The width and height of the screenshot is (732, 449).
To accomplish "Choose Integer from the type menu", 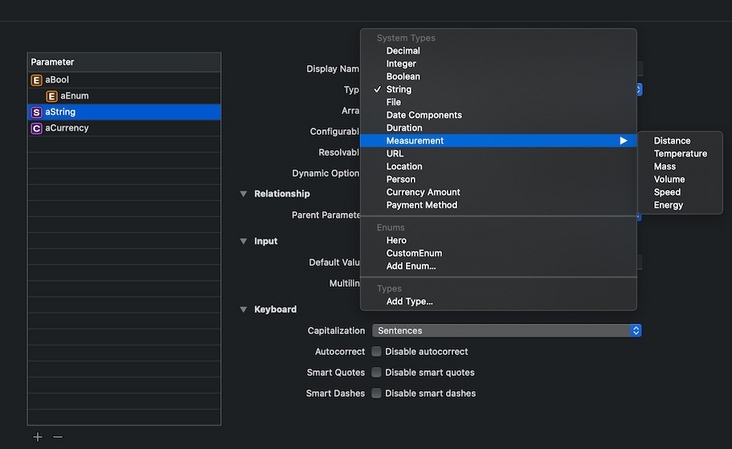I will (x=499, y=63).
